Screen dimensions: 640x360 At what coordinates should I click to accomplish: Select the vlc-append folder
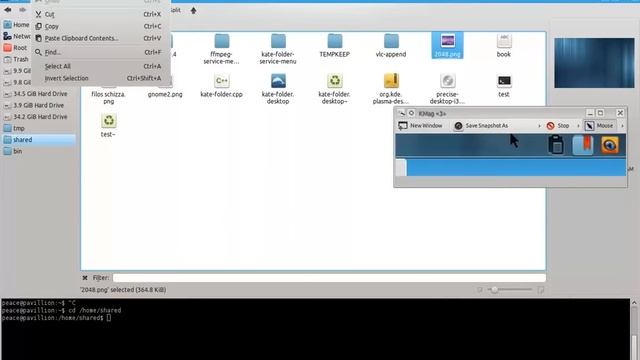391,41
